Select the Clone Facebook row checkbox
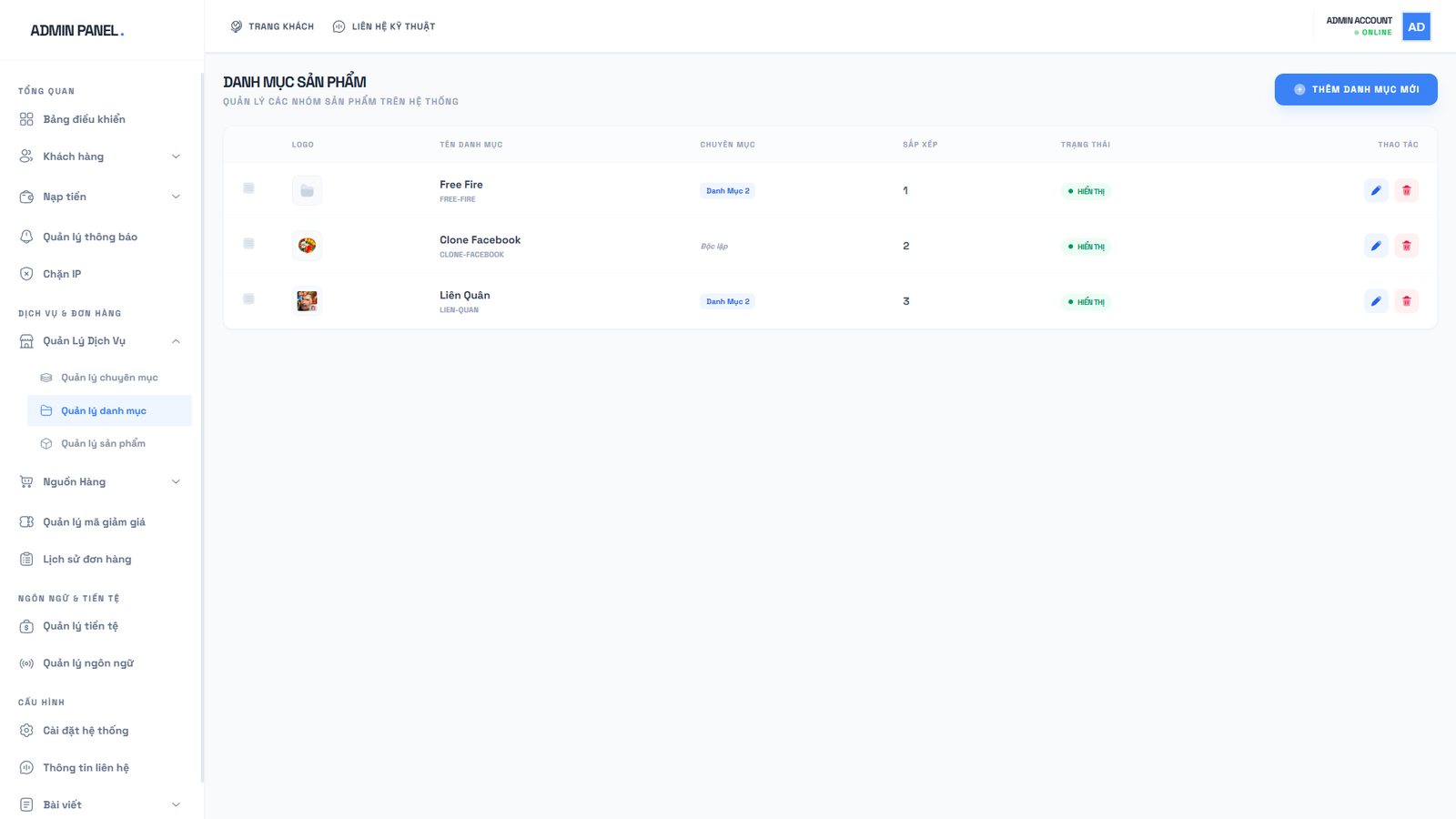This screenshot has height=819, width=1456. (248, 244)
